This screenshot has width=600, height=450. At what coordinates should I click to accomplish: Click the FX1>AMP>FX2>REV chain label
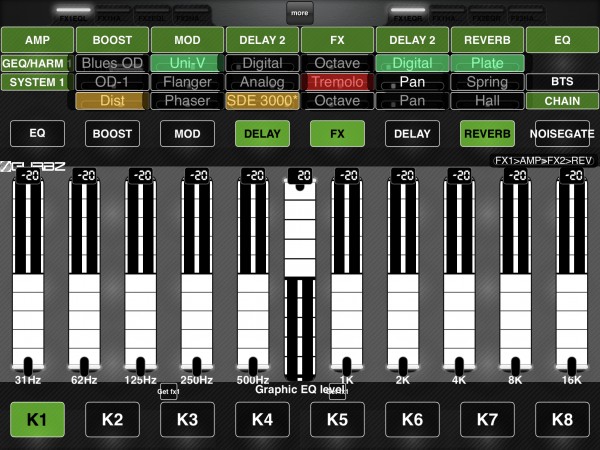point(543,161)
